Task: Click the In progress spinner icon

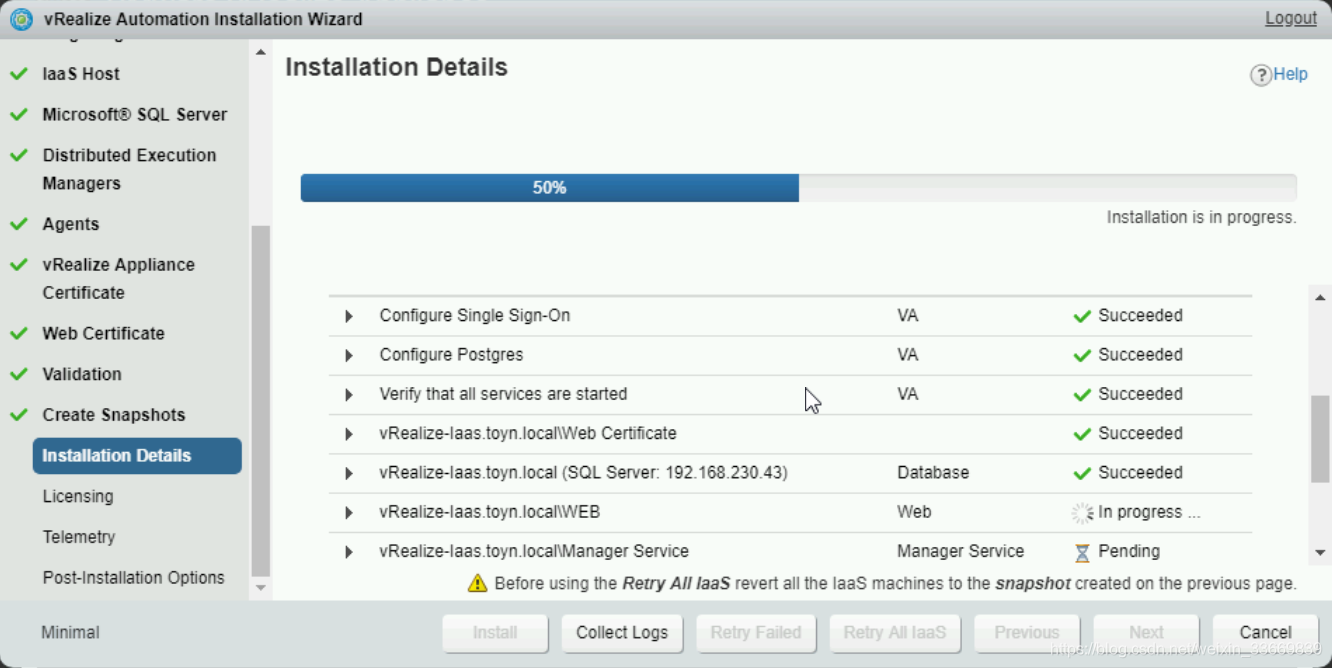Action: pyautogui.click(x=1082, y=513)
